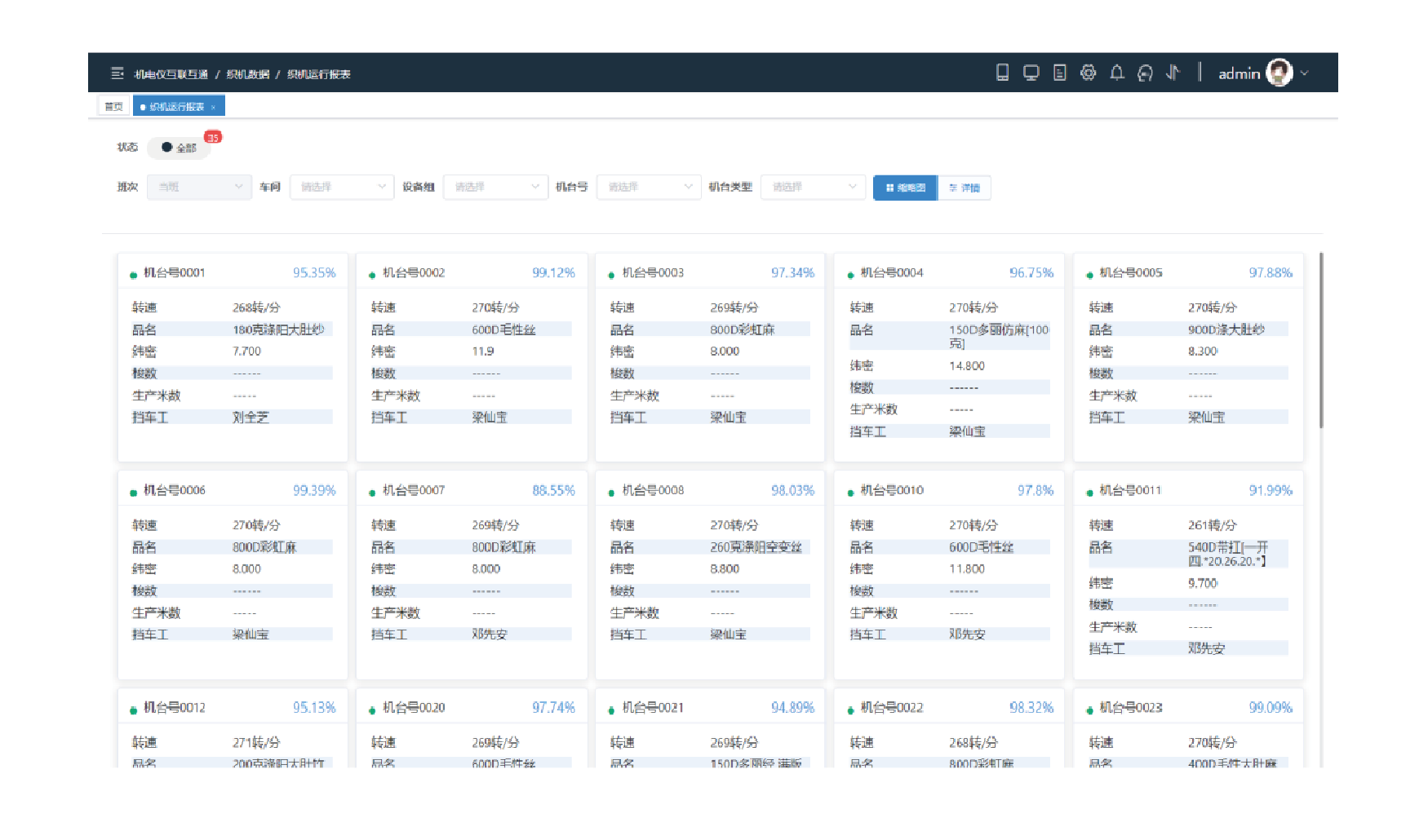The width and height of the screenshot is (1428, 840).
Task: Open the settings gear icon in header
Action: click(1089, 73)
